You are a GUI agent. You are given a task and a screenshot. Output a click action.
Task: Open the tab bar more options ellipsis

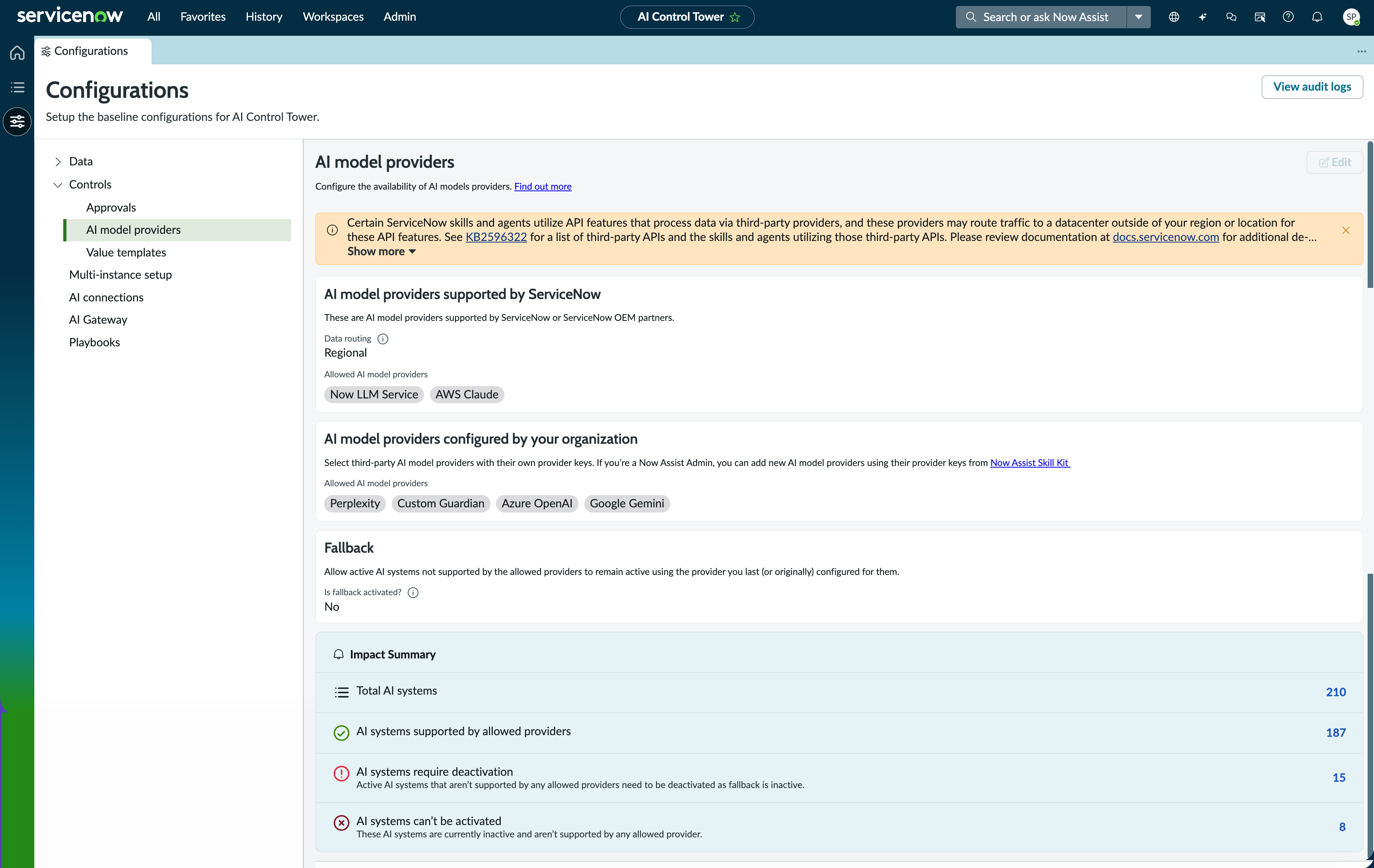coord(1361,51)
